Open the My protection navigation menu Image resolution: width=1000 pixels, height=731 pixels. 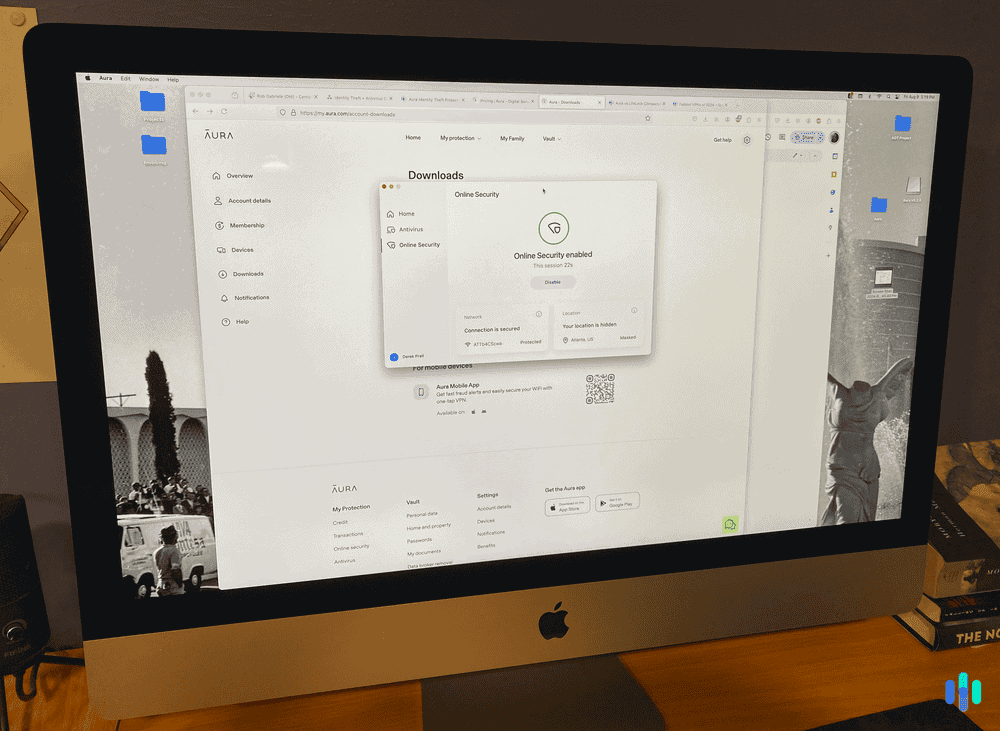(460, 138)
